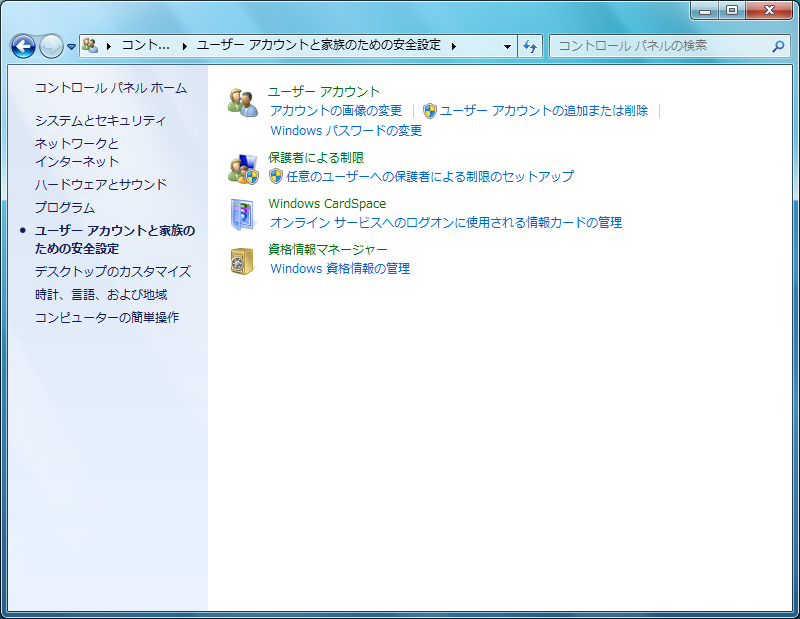Close the control panel window
Viewport: 800px width, 619px height.
(769, 10)
